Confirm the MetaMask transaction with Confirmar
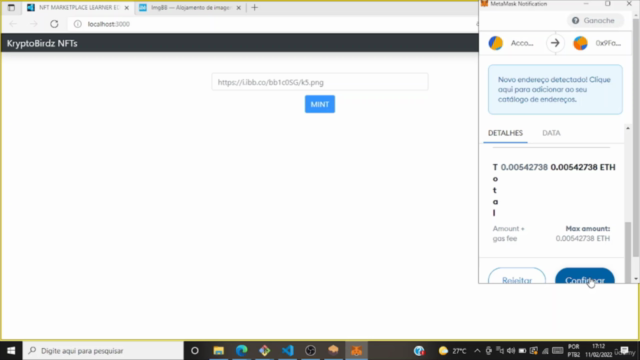The image size is (640, 360). click(584, 276)
